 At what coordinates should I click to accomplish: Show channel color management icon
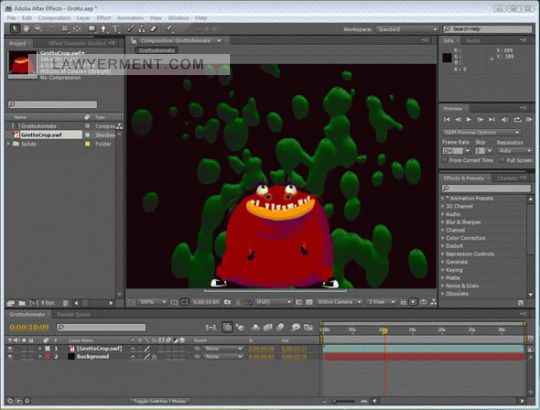click(249, 302)
